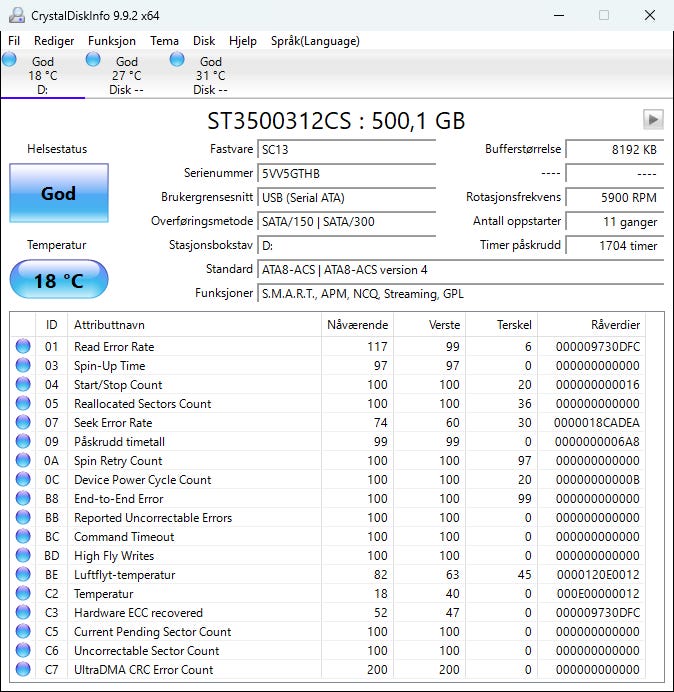The height and width of the screenshot is (692, 674).
Task: Click status orb of Spin-Up Time row
Action: point(23,365)
